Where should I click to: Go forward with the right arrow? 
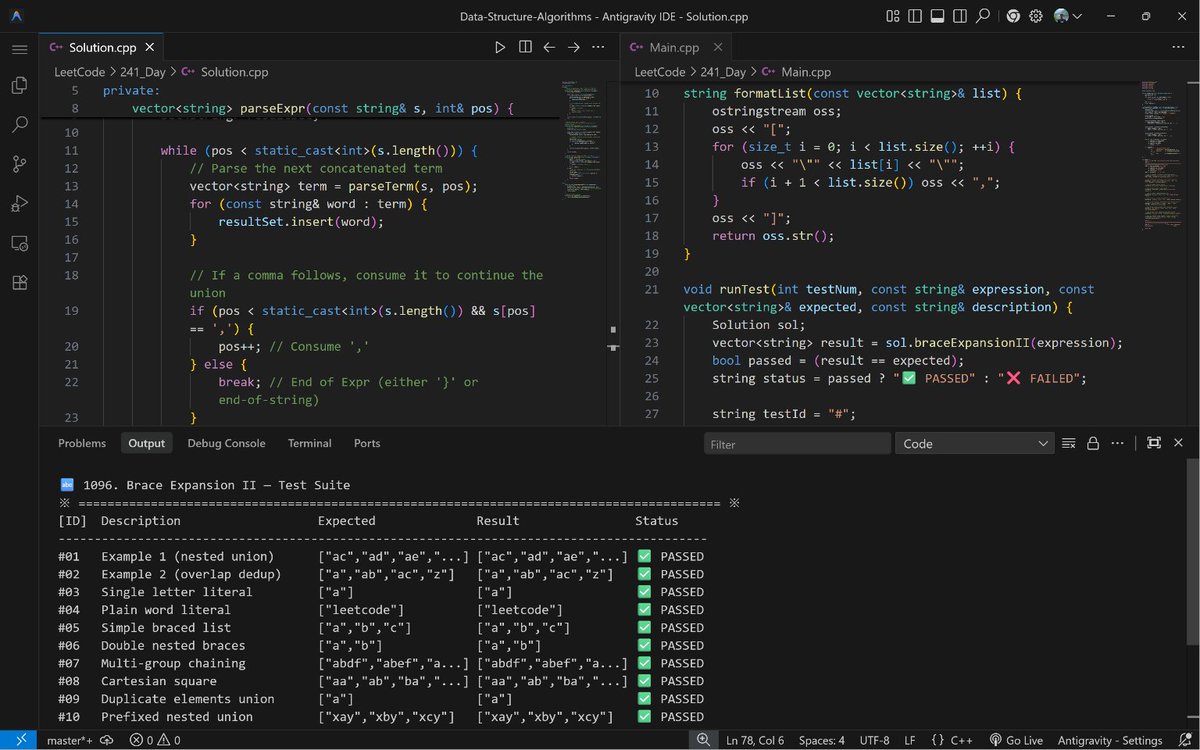(574, 47)
